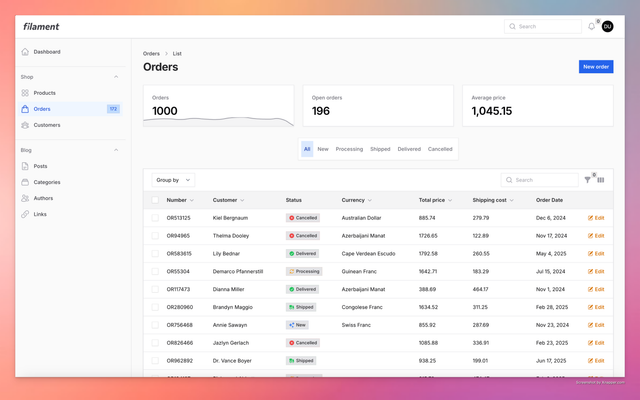Click Delivered status badge of Lily Bednar
640x400 pixels.
pos(302,253)
